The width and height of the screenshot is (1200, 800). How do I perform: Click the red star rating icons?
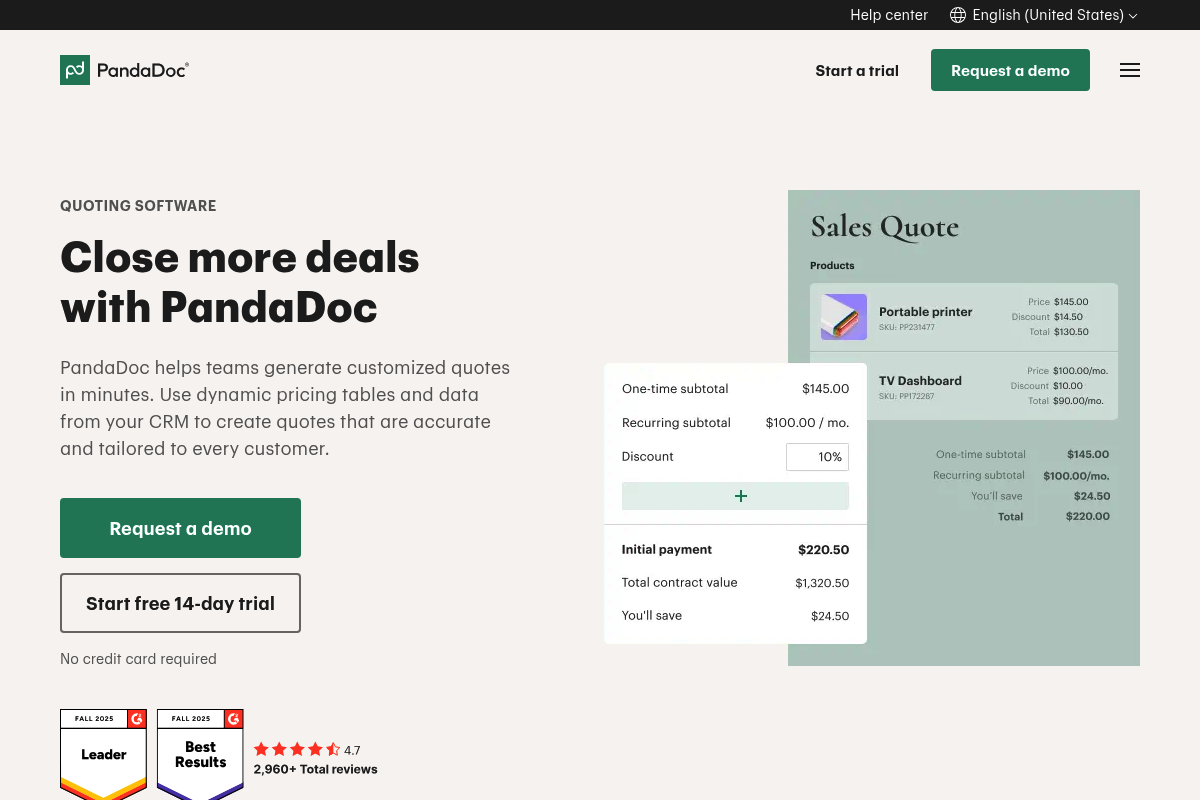pos(297,749)
